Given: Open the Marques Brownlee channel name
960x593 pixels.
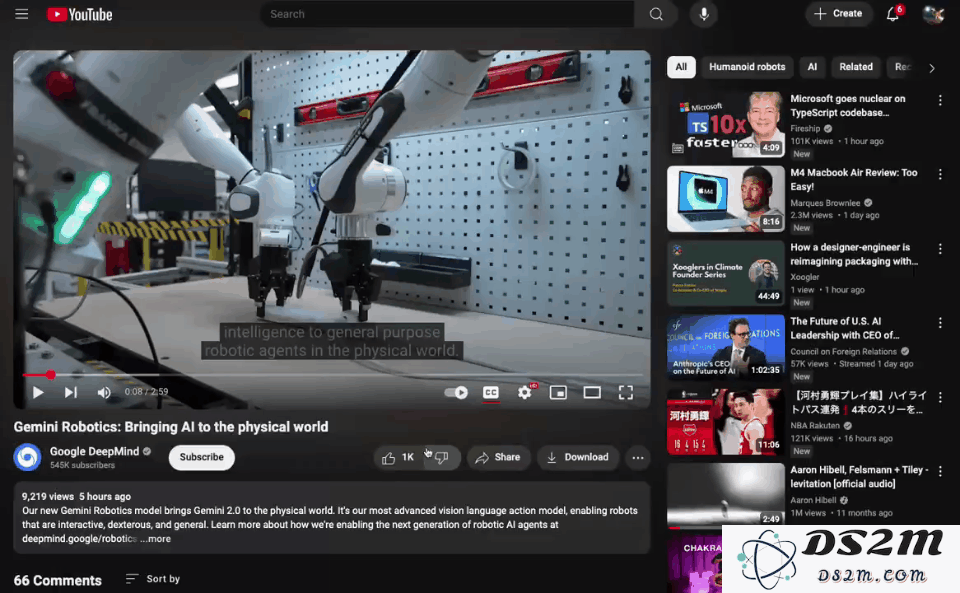Looking at the screenshot, I should point(825,203).
